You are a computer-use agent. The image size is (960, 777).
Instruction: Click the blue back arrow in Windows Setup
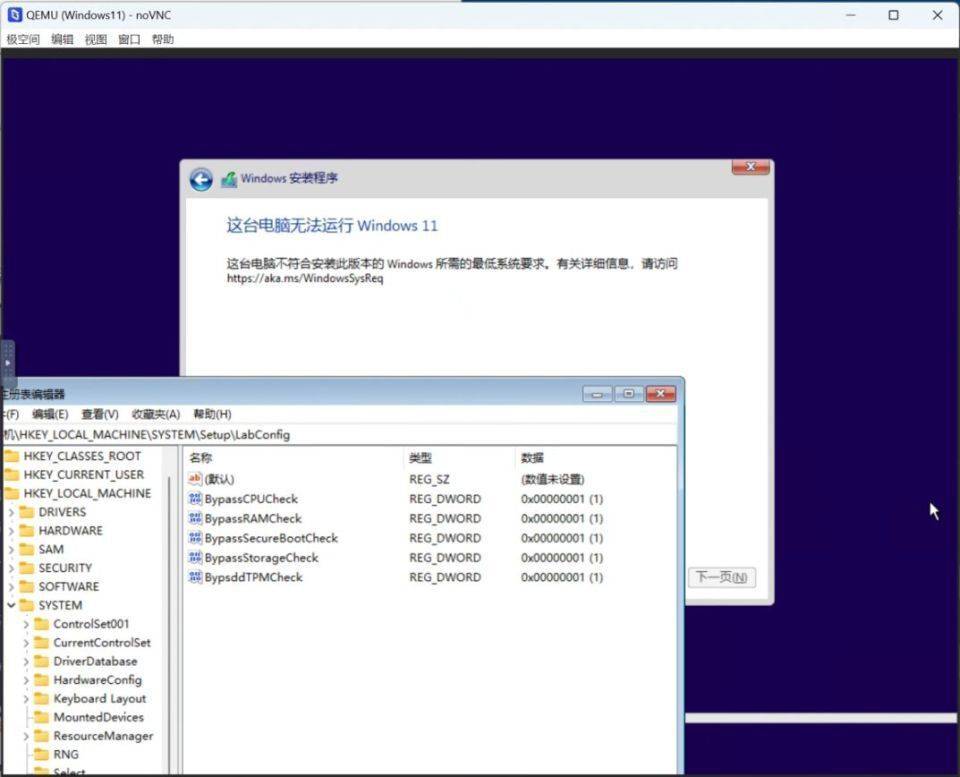coord(201,179)
